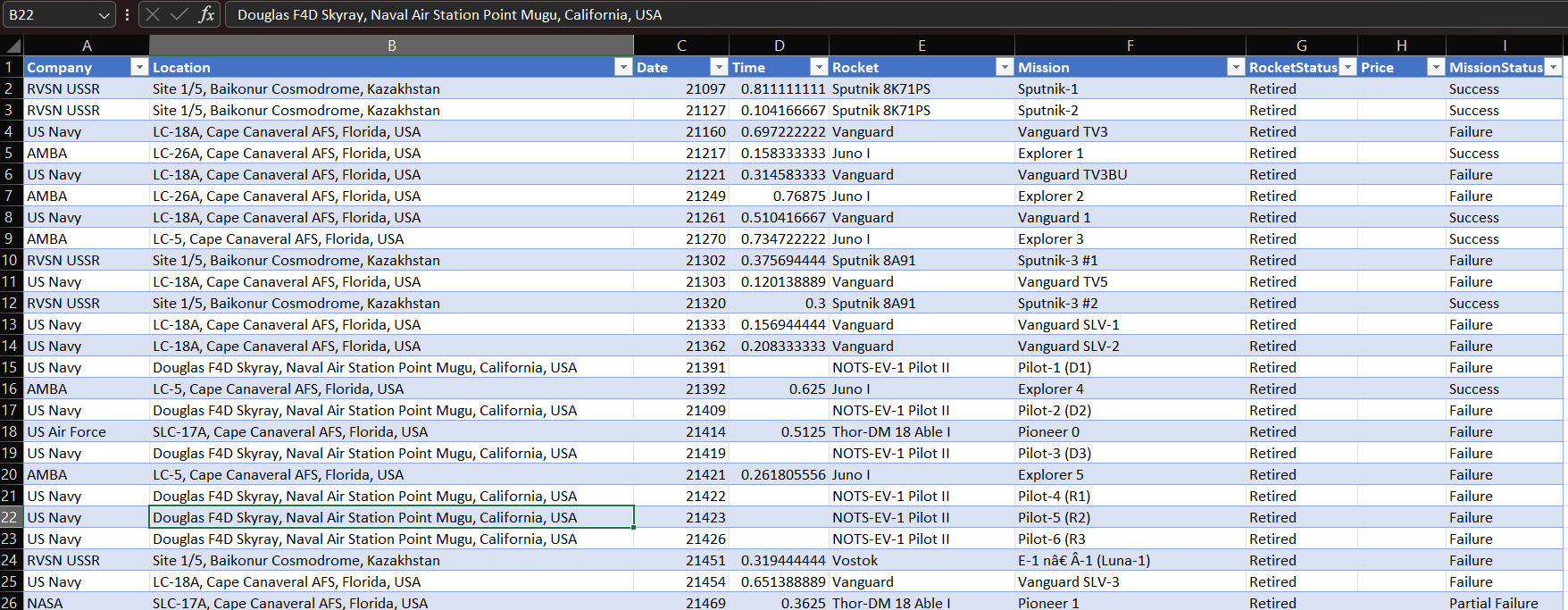
Task: Open the MissionStatus filter button
Action: click(x=1554, y=67)
